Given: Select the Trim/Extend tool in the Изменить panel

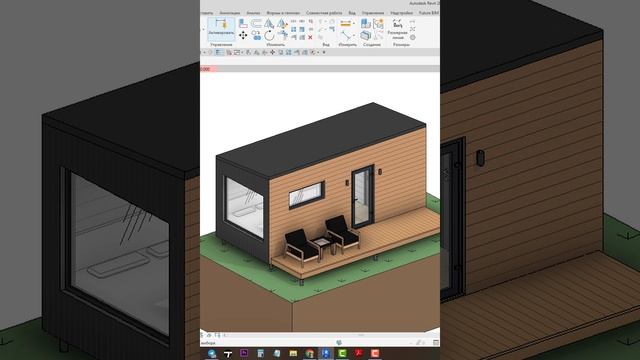Looking at the screenshot, I should tap(282, 34).
